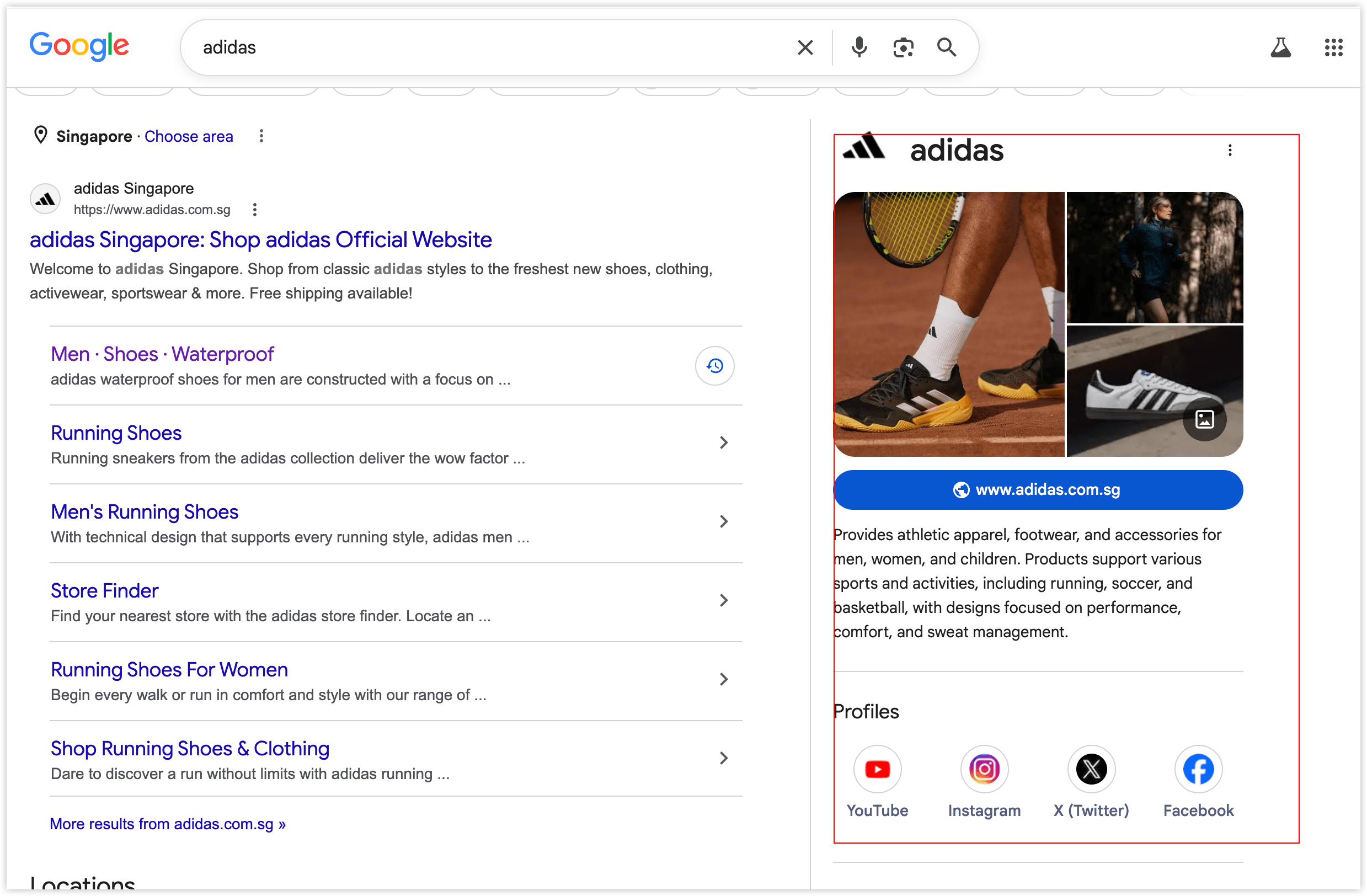Open options menu next to Choose area
1367x896 pixels.
pyautogui.click(x=261, y=136)
